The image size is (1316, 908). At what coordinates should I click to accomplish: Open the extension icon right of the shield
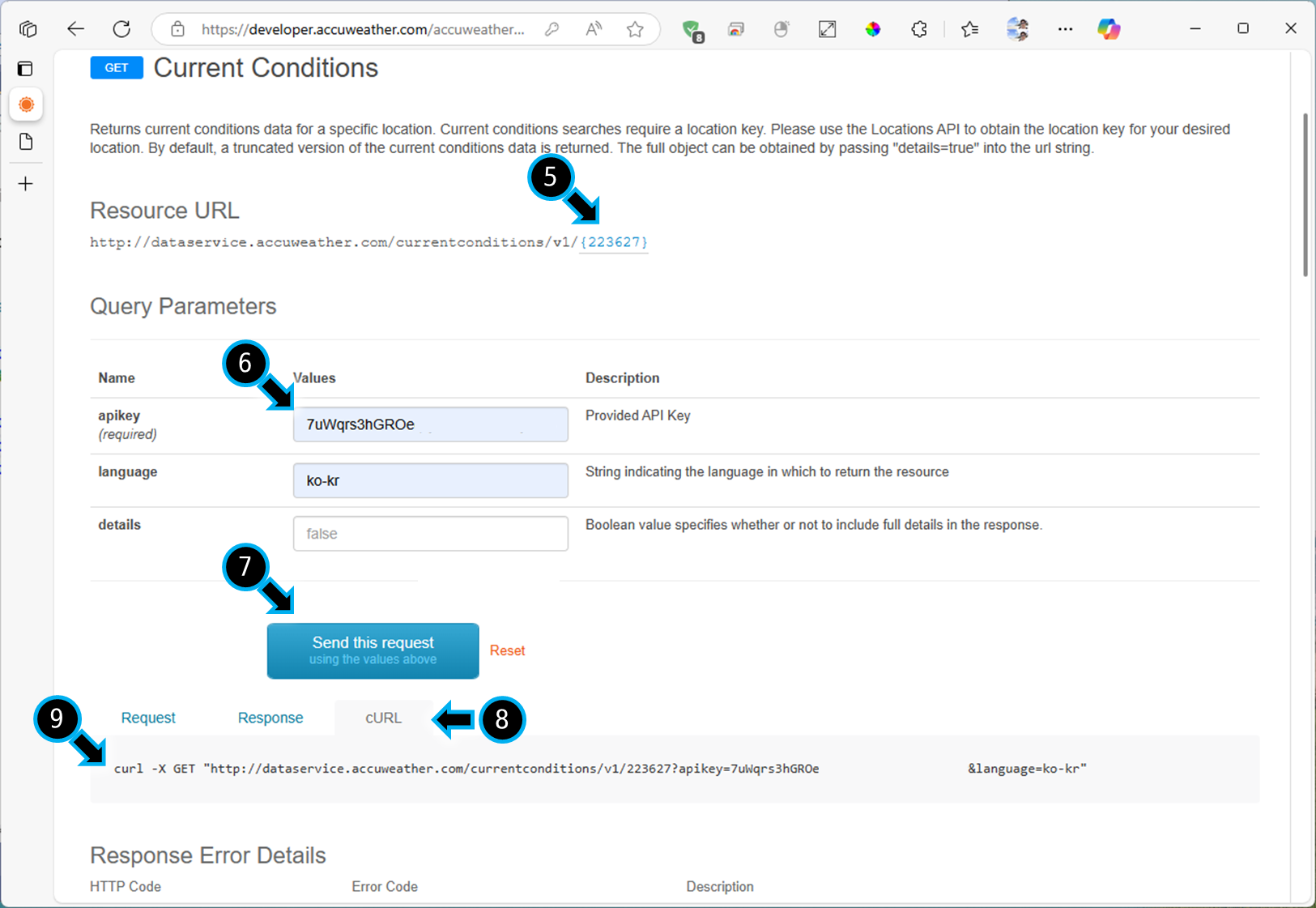pos(736,29)
